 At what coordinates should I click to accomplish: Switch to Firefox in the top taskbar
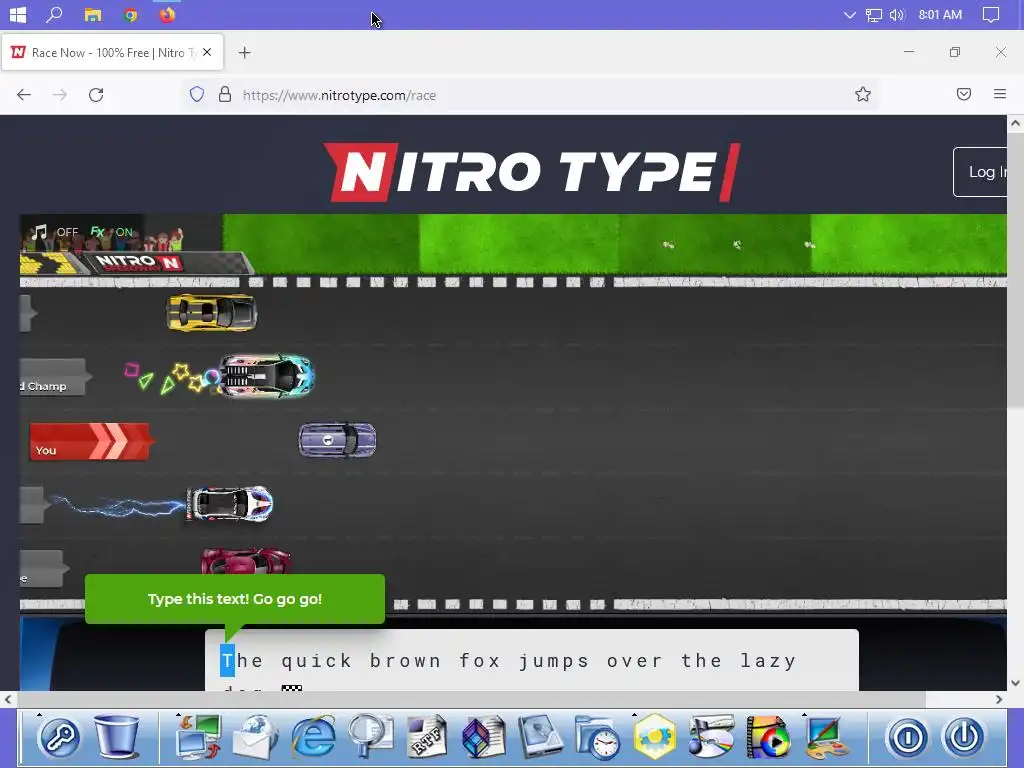pyautogui.click(x=167, y=14)
